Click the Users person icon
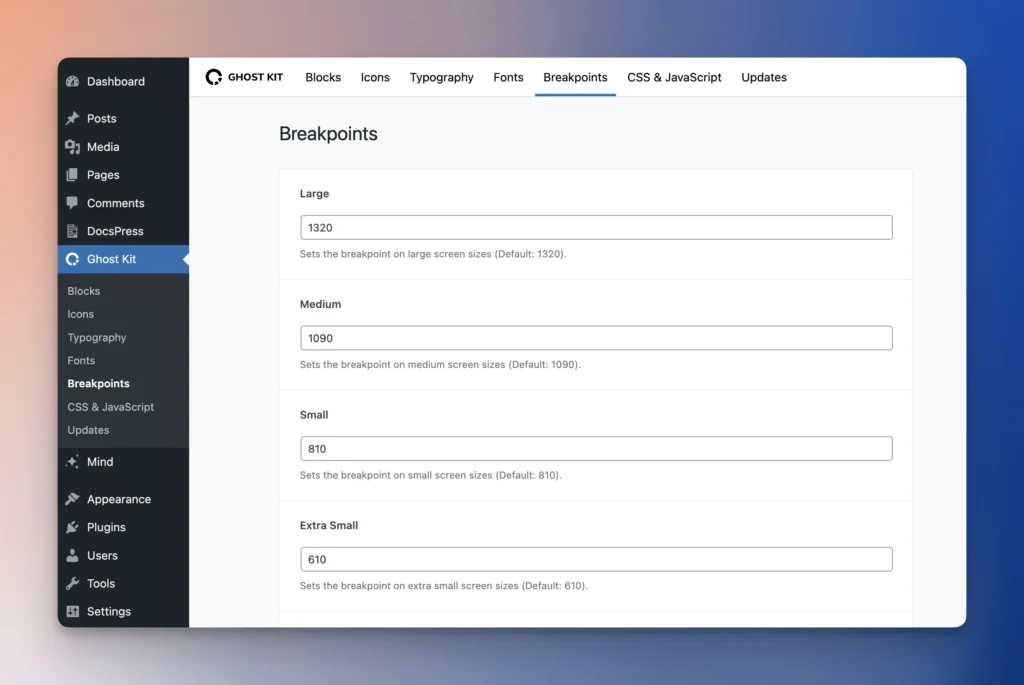Screen dimensions: 1024x685 [72, 556]
